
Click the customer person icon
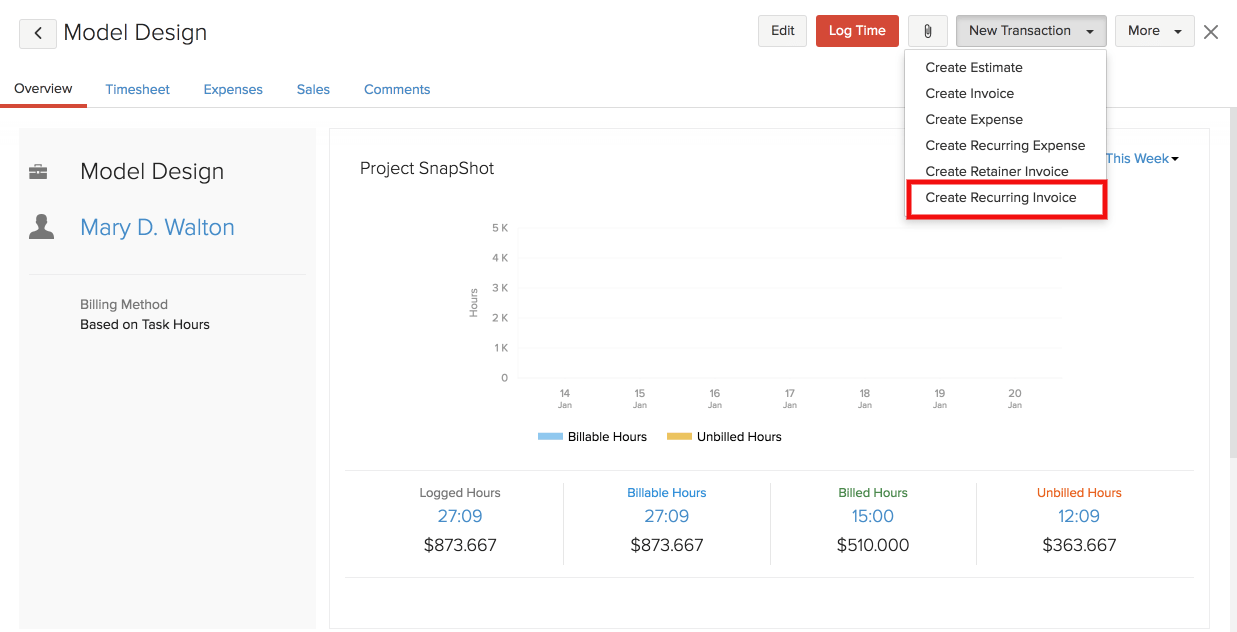click(41, 227)
